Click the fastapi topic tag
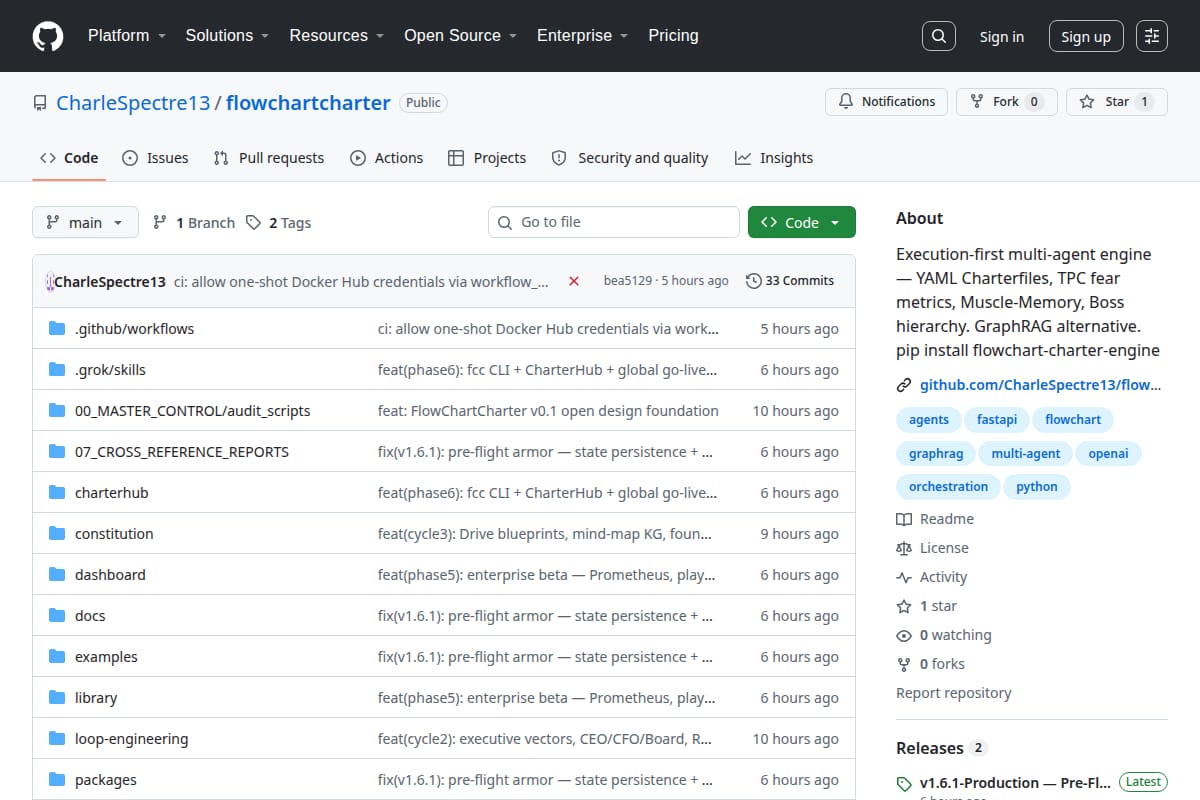 [x=995, y=419]
